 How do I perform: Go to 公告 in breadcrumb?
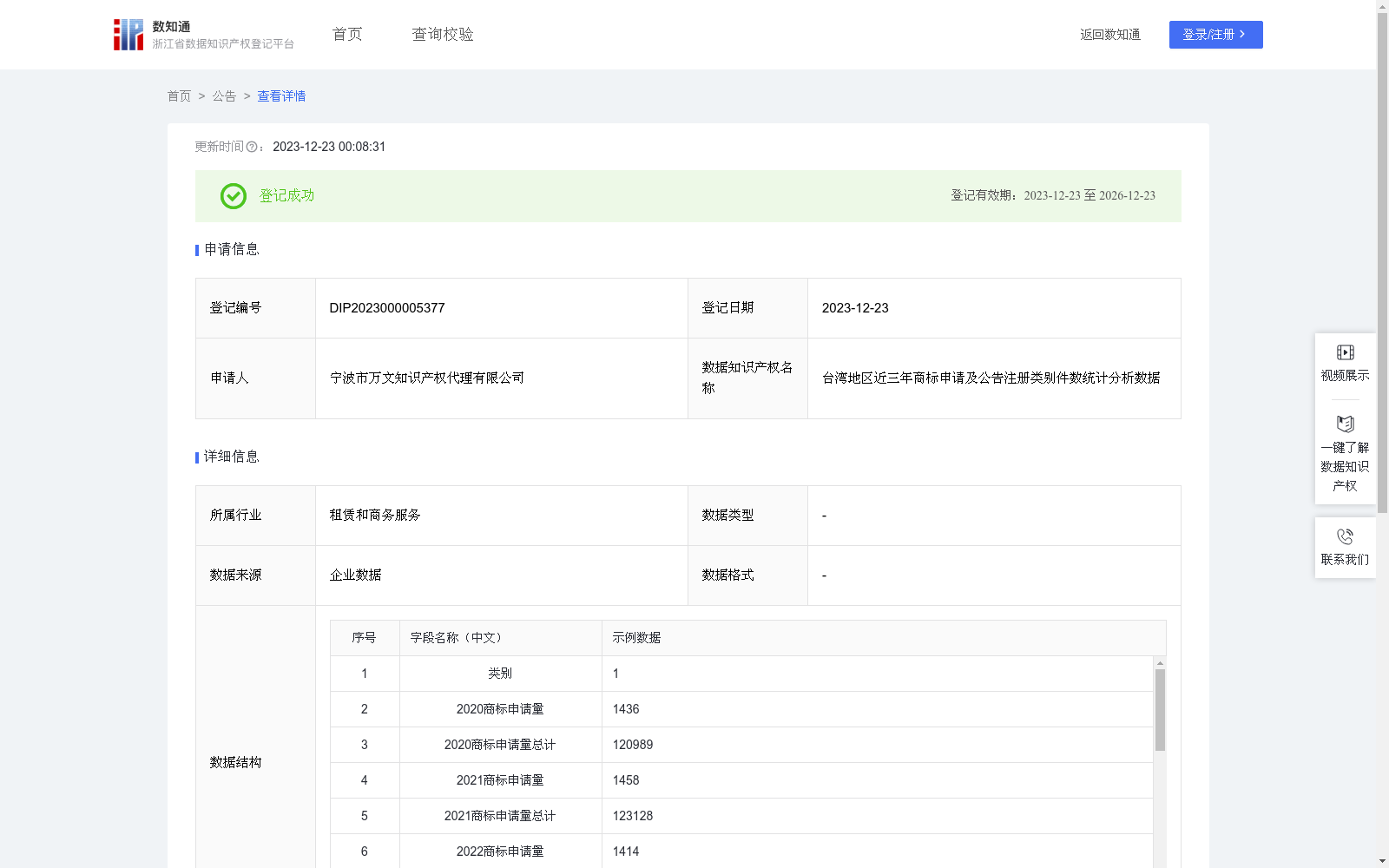tap(224, 96)
